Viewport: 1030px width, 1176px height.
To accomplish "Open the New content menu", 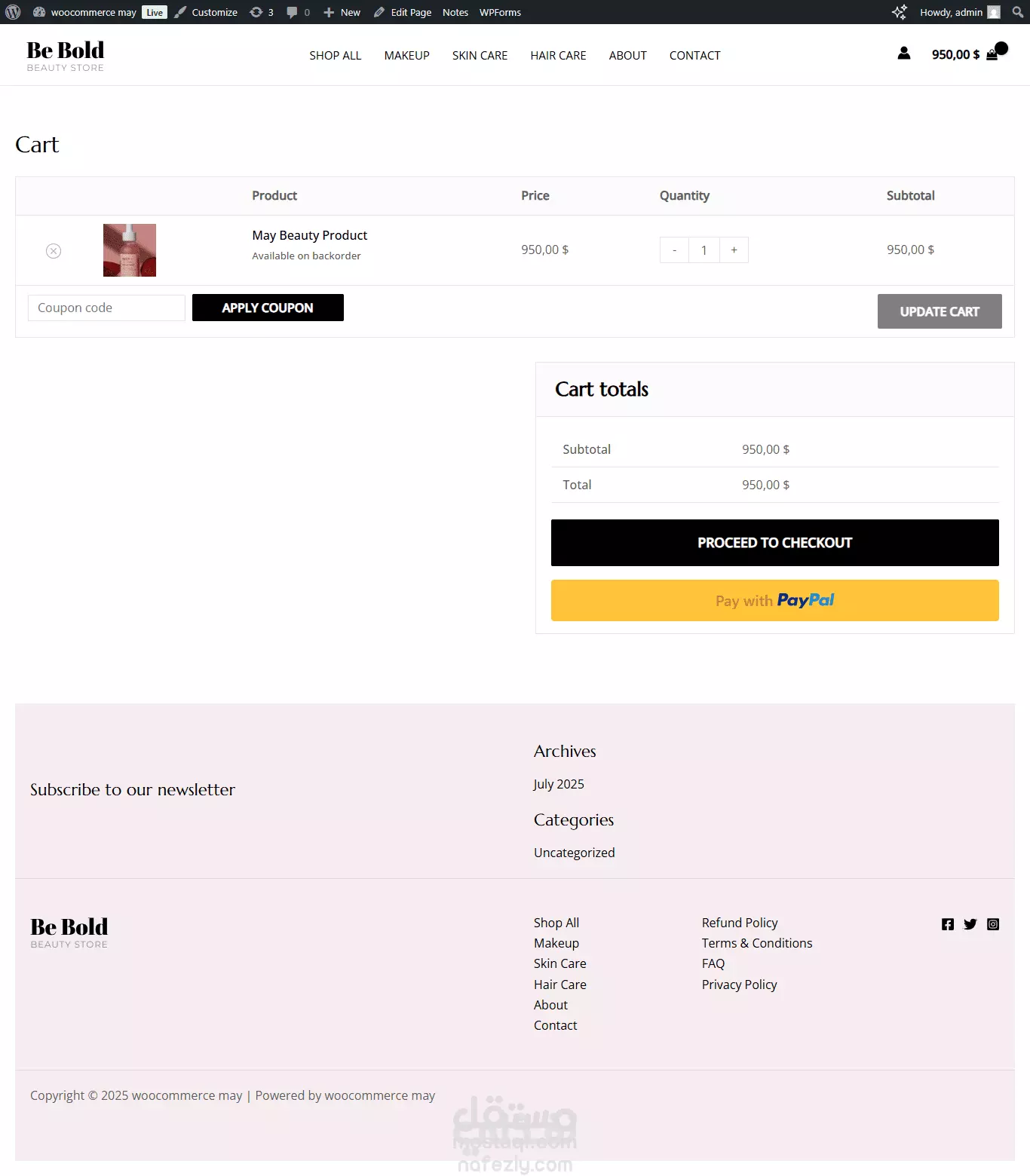I will coord(342,12).
